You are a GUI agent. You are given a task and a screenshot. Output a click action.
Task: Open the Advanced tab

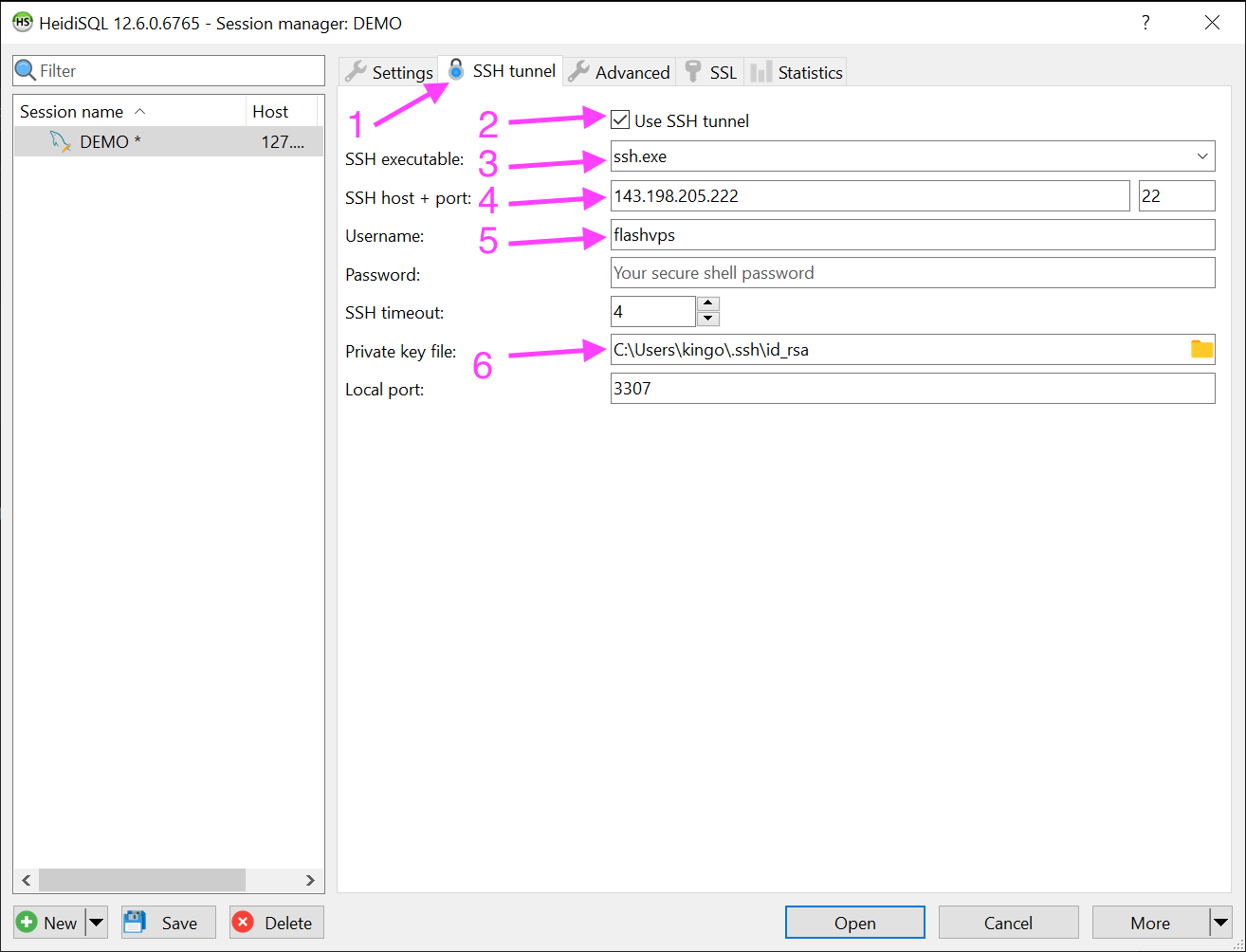click(x=619, y=72)
